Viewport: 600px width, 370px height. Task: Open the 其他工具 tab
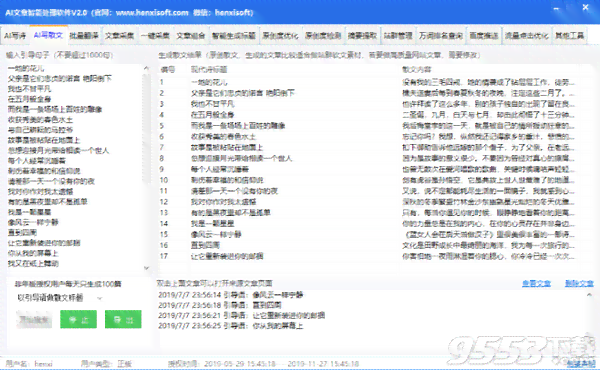point(569,36)
